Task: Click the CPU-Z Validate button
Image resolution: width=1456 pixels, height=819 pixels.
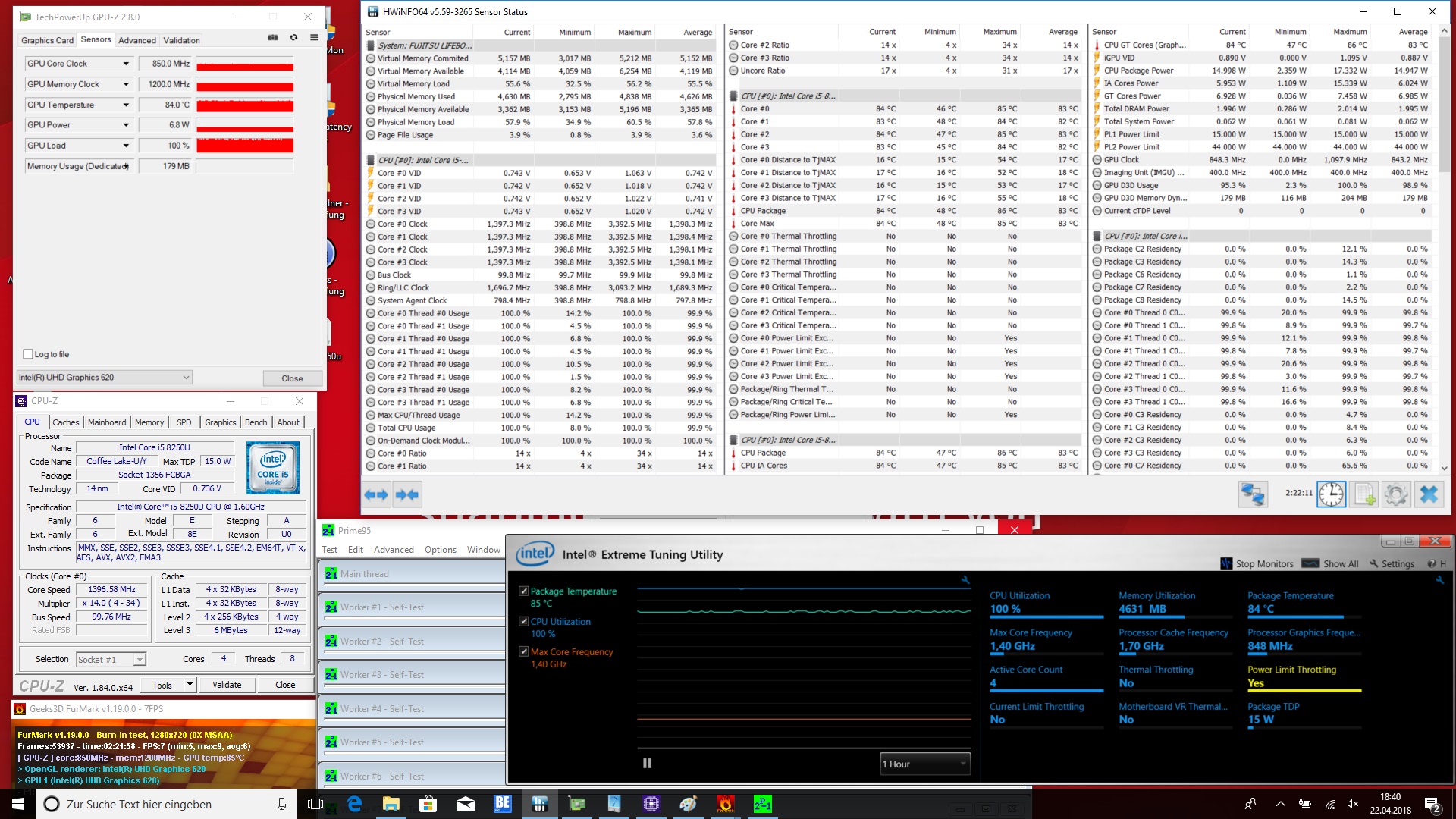Action: tap(227, 685)
